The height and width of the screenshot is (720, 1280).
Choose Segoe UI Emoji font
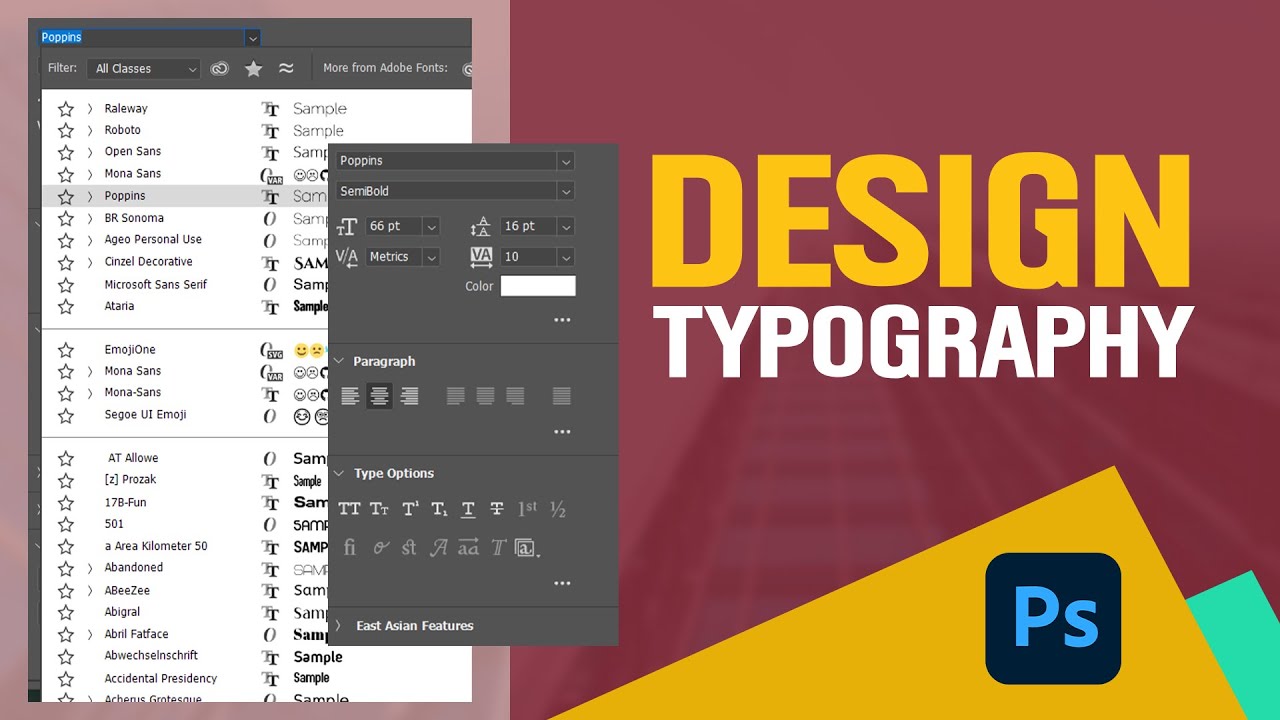pos(146,414)
